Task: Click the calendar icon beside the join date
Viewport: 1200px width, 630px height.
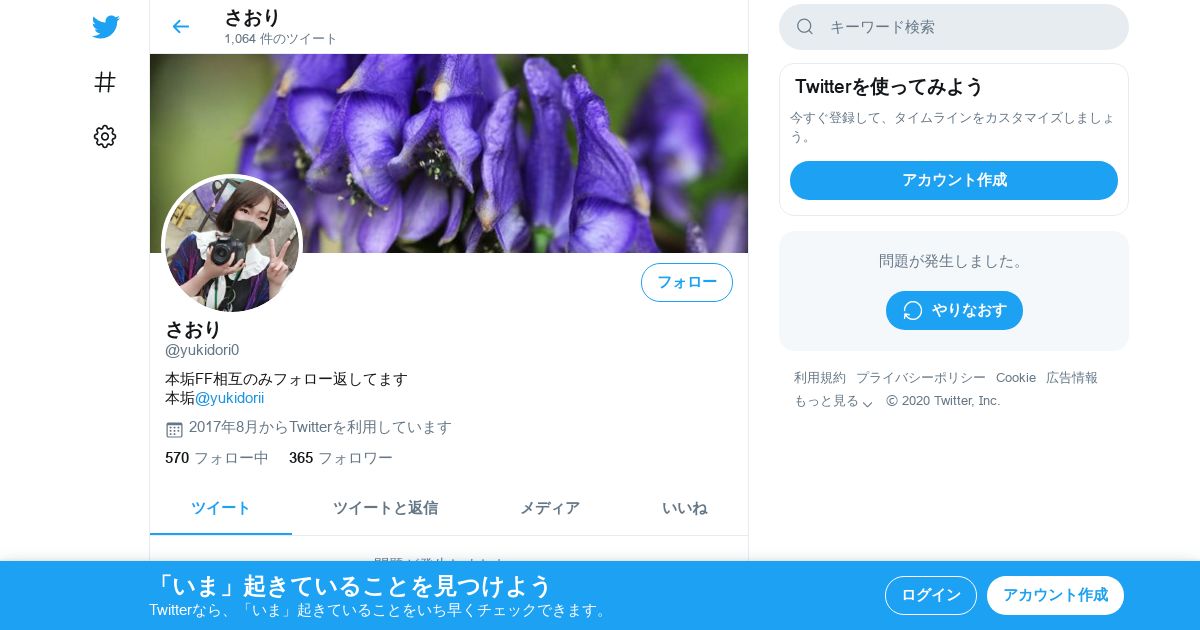Action: pos(174,429)
